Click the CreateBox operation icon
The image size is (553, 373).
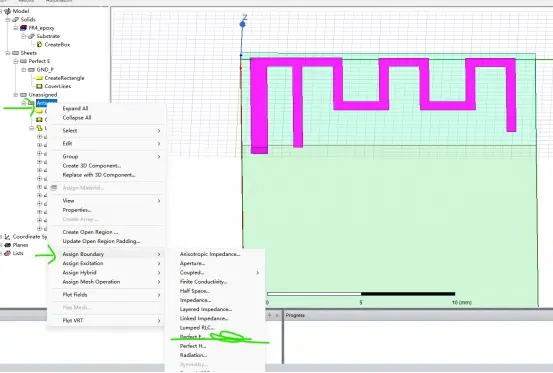[x=40, y=44]
